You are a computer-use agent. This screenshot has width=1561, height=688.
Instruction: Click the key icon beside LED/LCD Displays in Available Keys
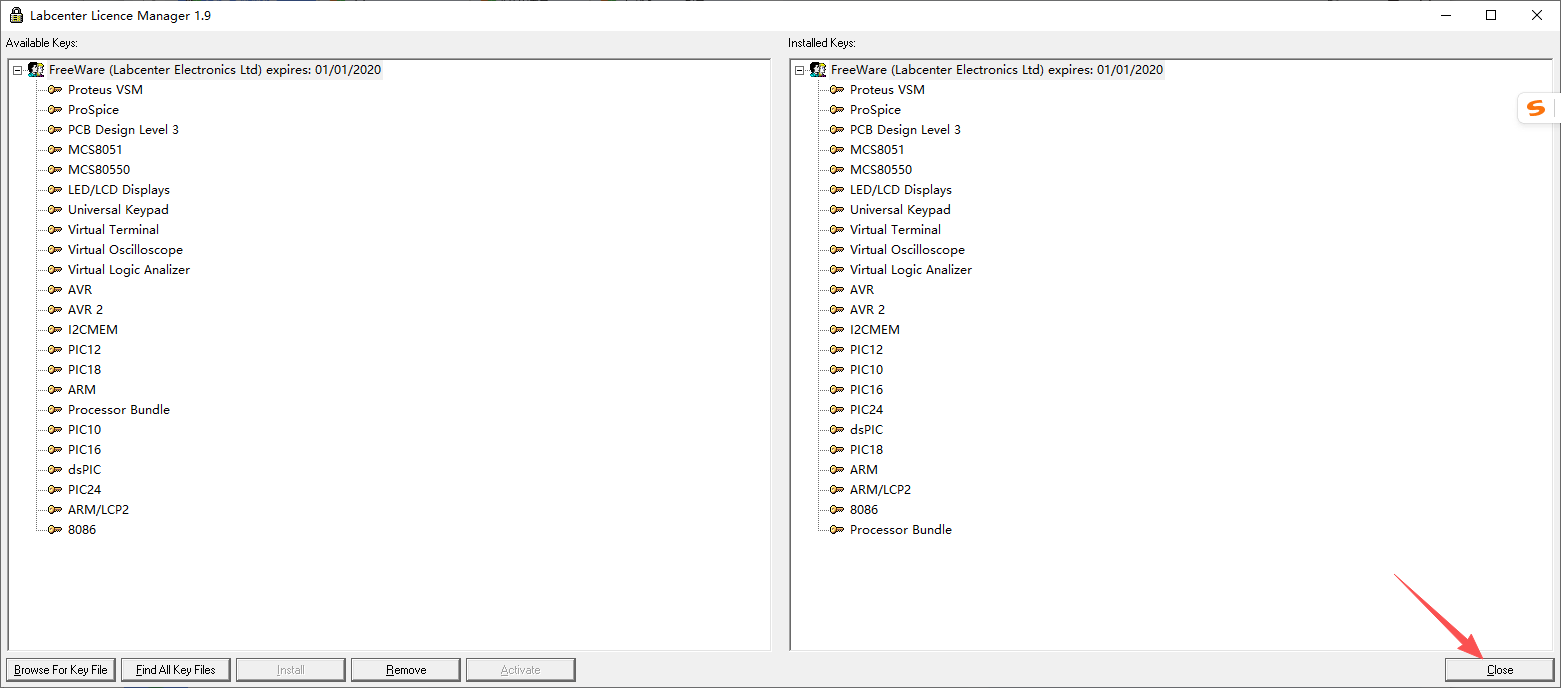tap(55, 190)
